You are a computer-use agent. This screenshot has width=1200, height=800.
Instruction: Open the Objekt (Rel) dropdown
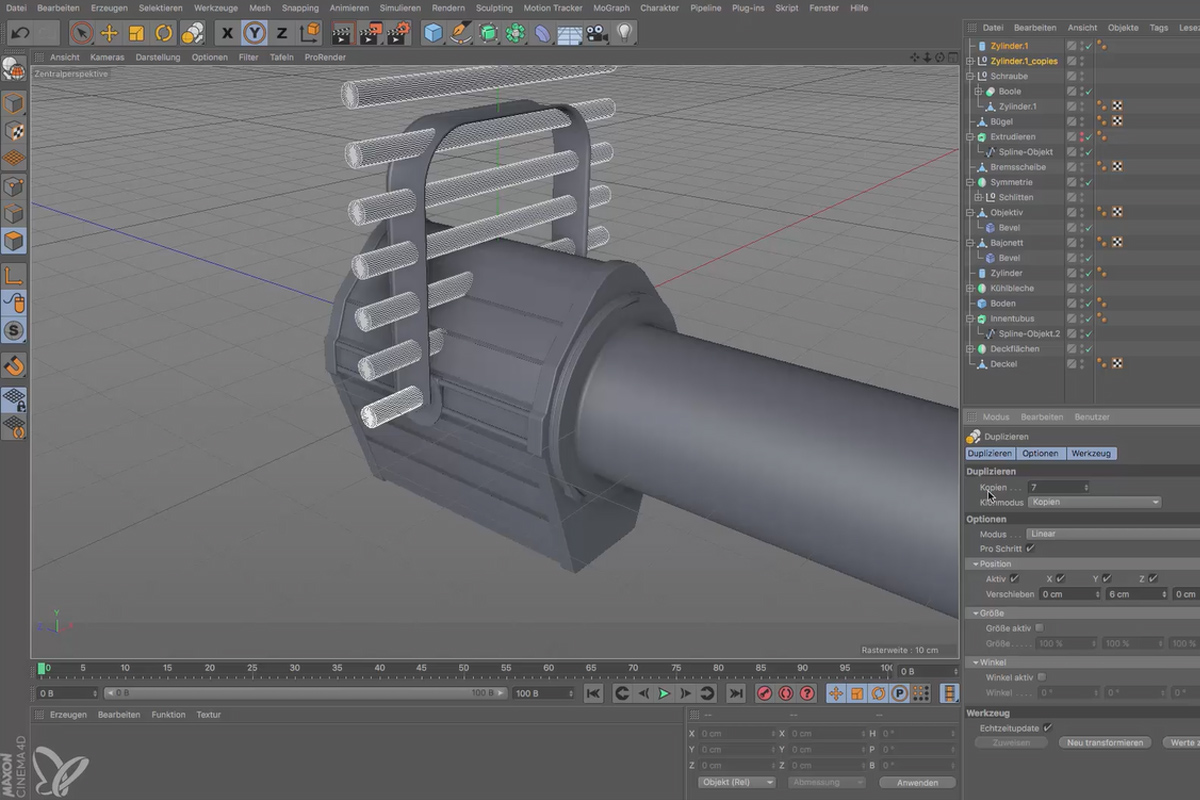coord(738,782)
